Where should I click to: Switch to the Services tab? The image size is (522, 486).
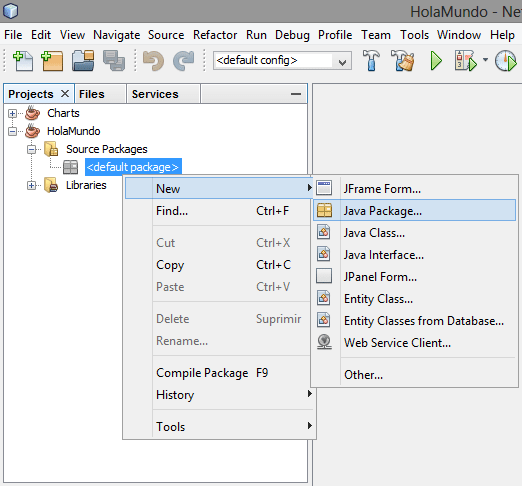pos(163,94)
